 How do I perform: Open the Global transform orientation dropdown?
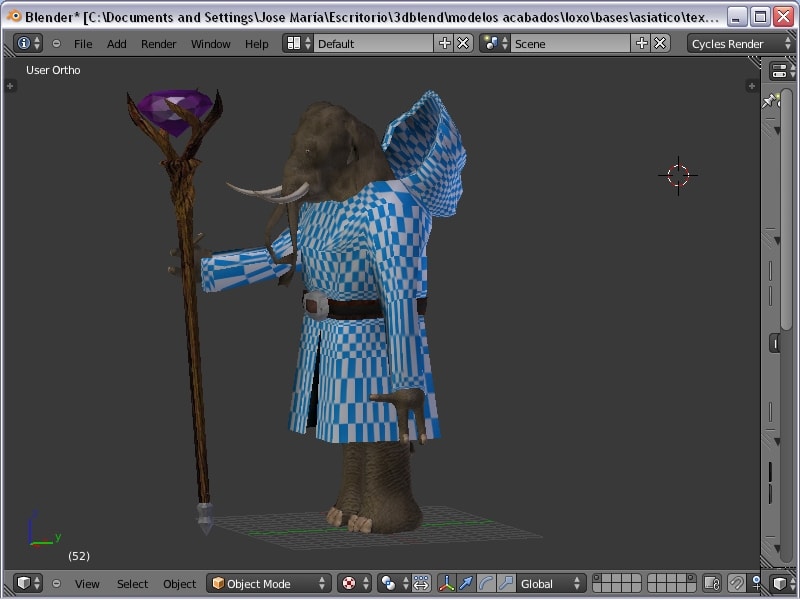click(x=552, y=583)
